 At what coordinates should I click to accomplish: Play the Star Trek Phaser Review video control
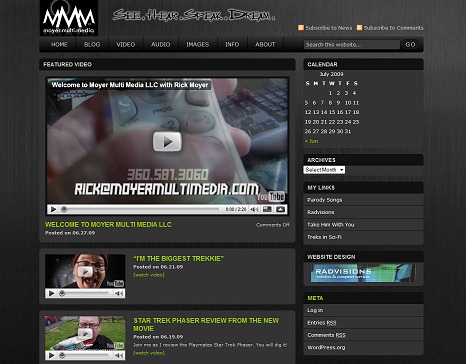click(x=51, y=355)
